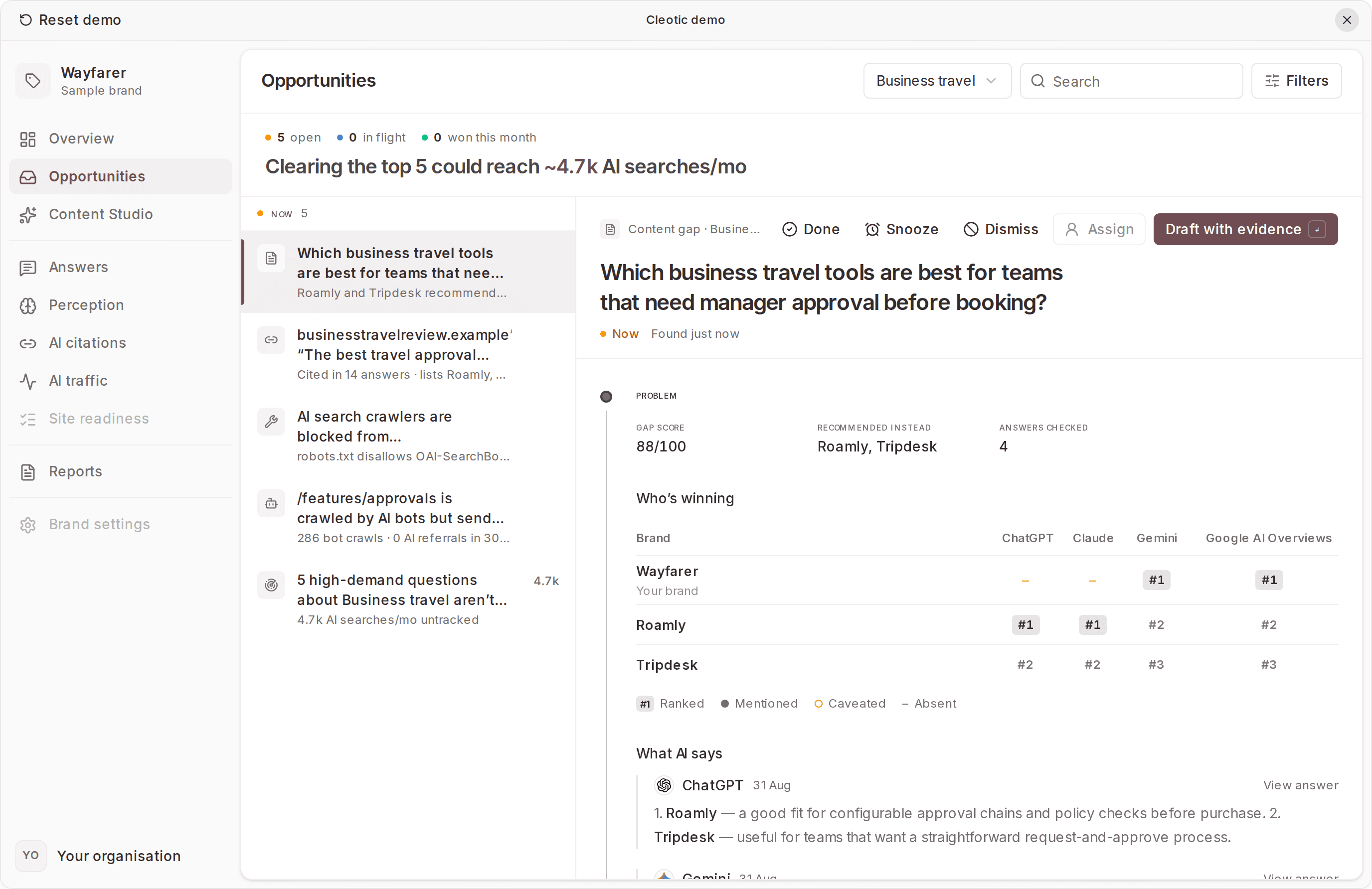
Task: Click the 88/100 gap score value
Action: 661,446
